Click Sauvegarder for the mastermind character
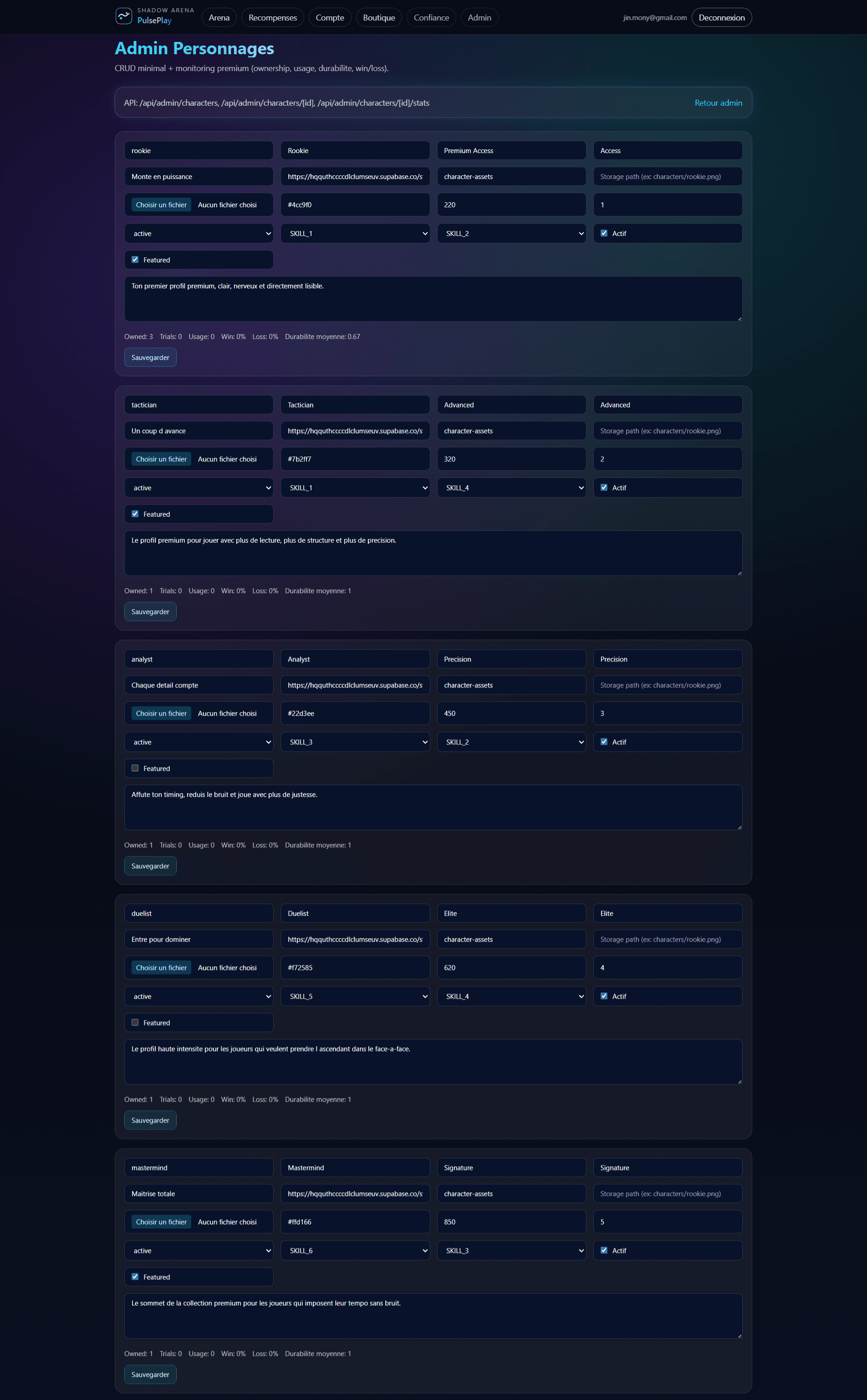867x1400 pixels. 150,1374
